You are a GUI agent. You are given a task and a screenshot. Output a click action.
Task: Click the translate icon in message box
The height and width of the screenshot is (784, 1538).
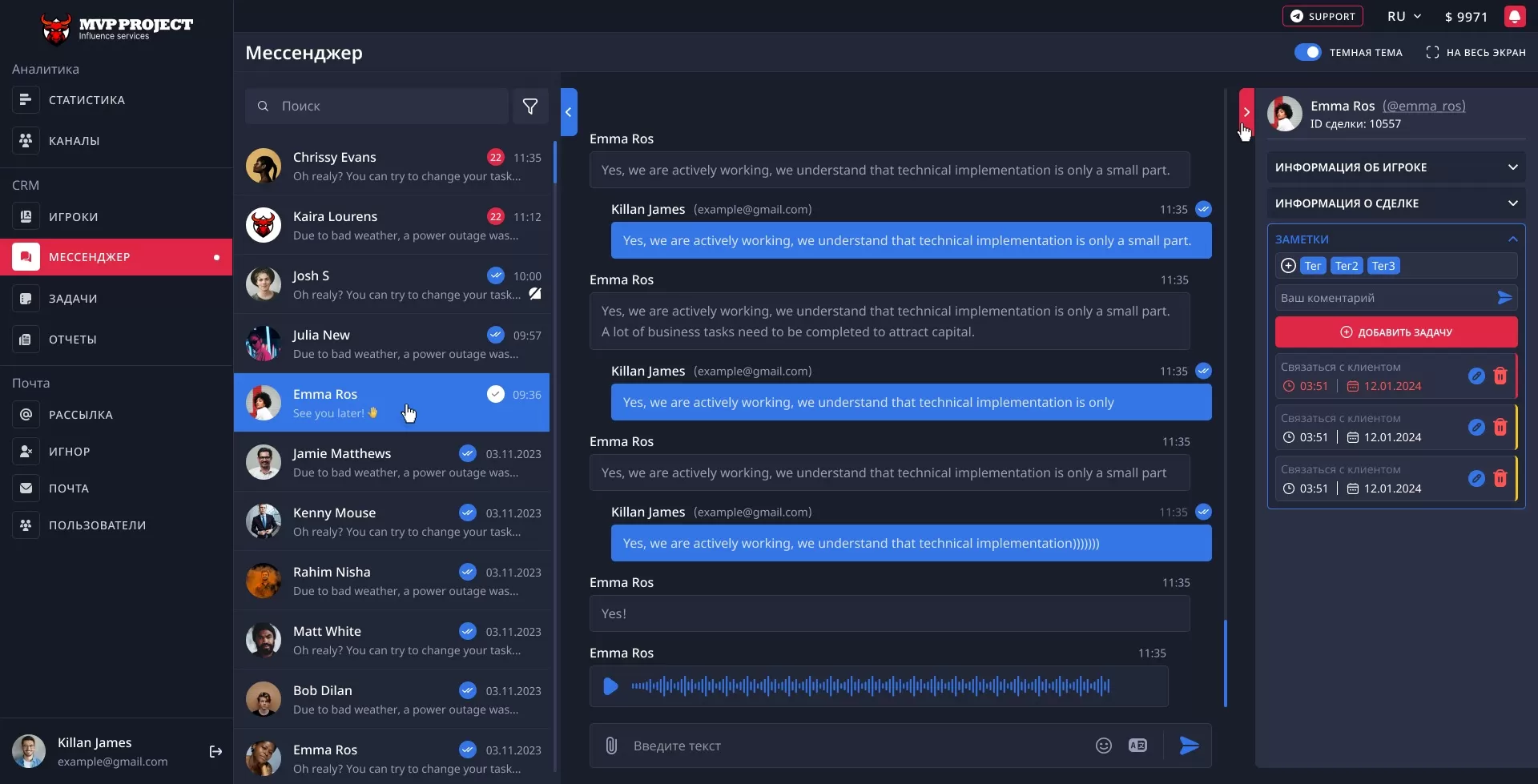[x=1137, y=746]
